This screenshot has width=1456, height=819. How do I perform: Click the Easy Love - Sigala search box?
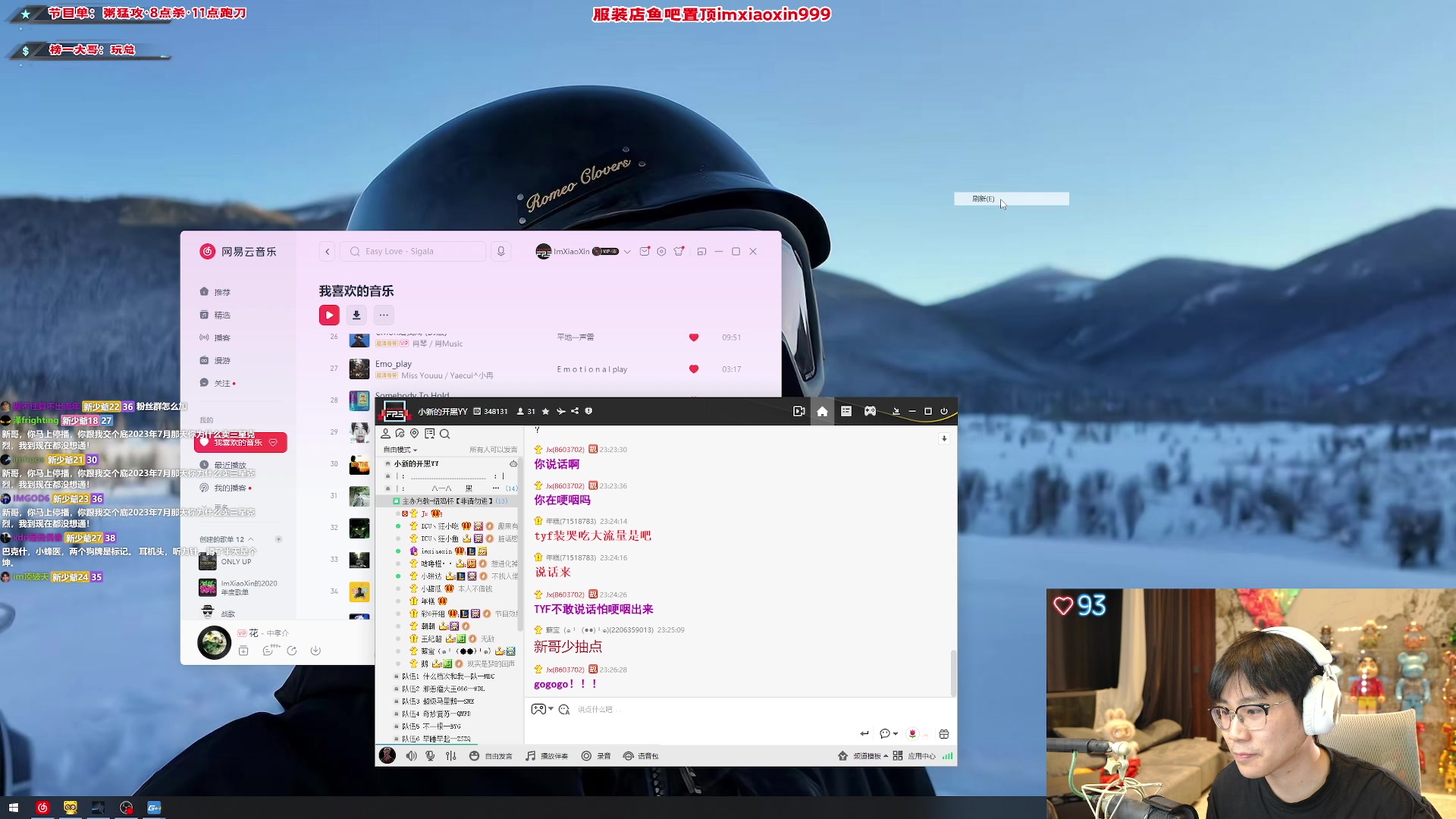413,251
